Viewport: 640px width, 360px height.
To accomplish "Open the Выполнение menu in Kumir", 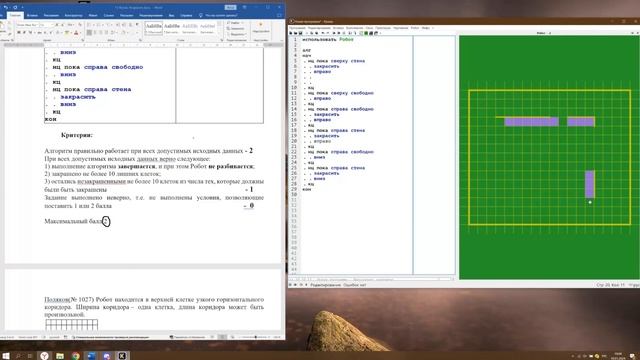I will point(354,28).
